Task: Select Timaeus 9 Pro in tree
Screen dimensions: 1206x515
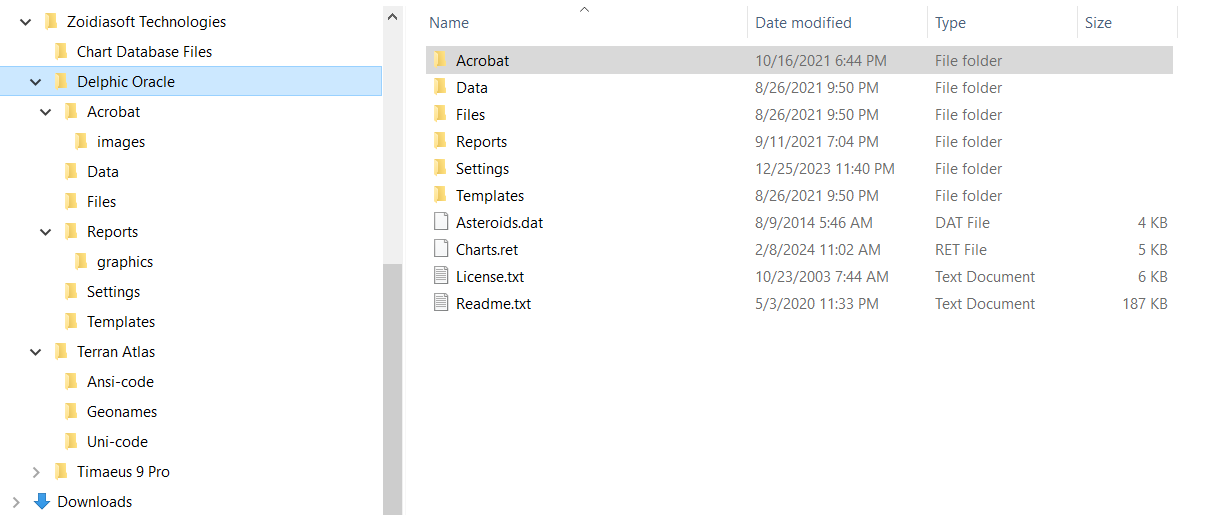Action: [x=123, y=472]
